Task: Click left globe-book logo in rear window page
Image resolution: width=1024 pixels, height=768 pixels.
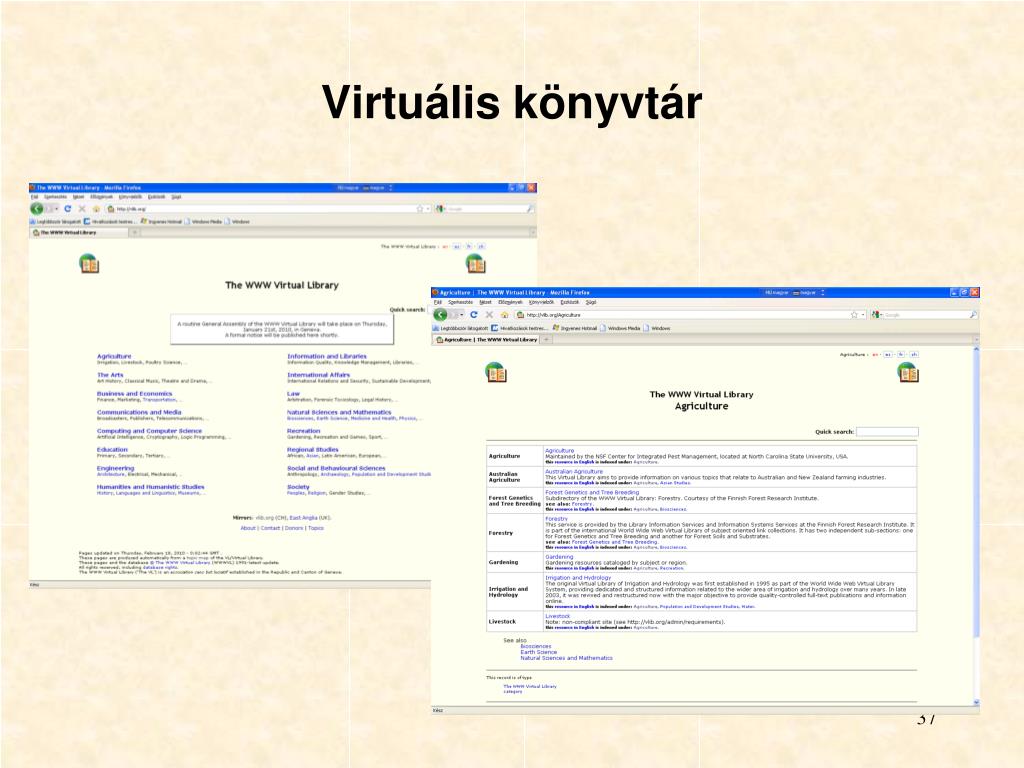Action: tap(89, 264)
